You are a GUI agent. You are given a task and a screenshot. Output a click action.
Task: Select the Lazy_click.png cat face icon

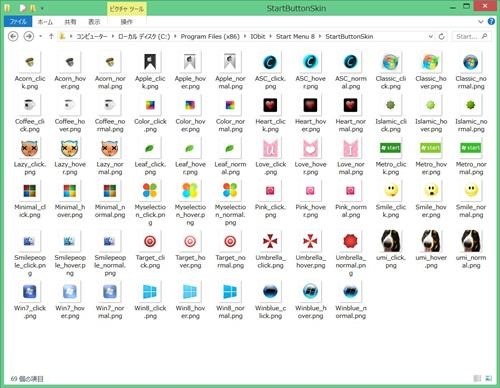(x=30, y=148)
